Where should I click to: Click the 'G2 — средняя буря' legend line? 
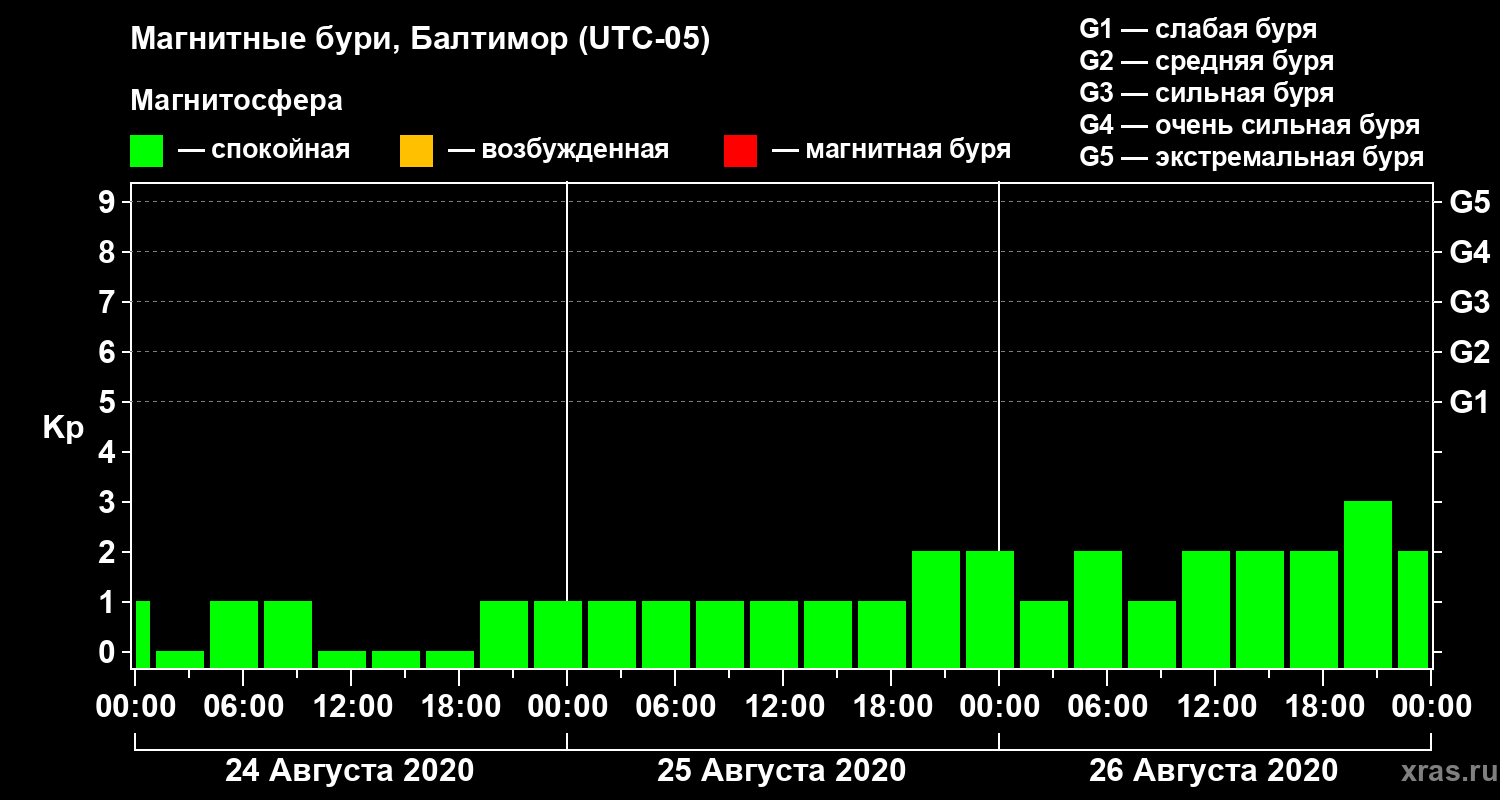pyautogui.click(x=1206, y=61)
